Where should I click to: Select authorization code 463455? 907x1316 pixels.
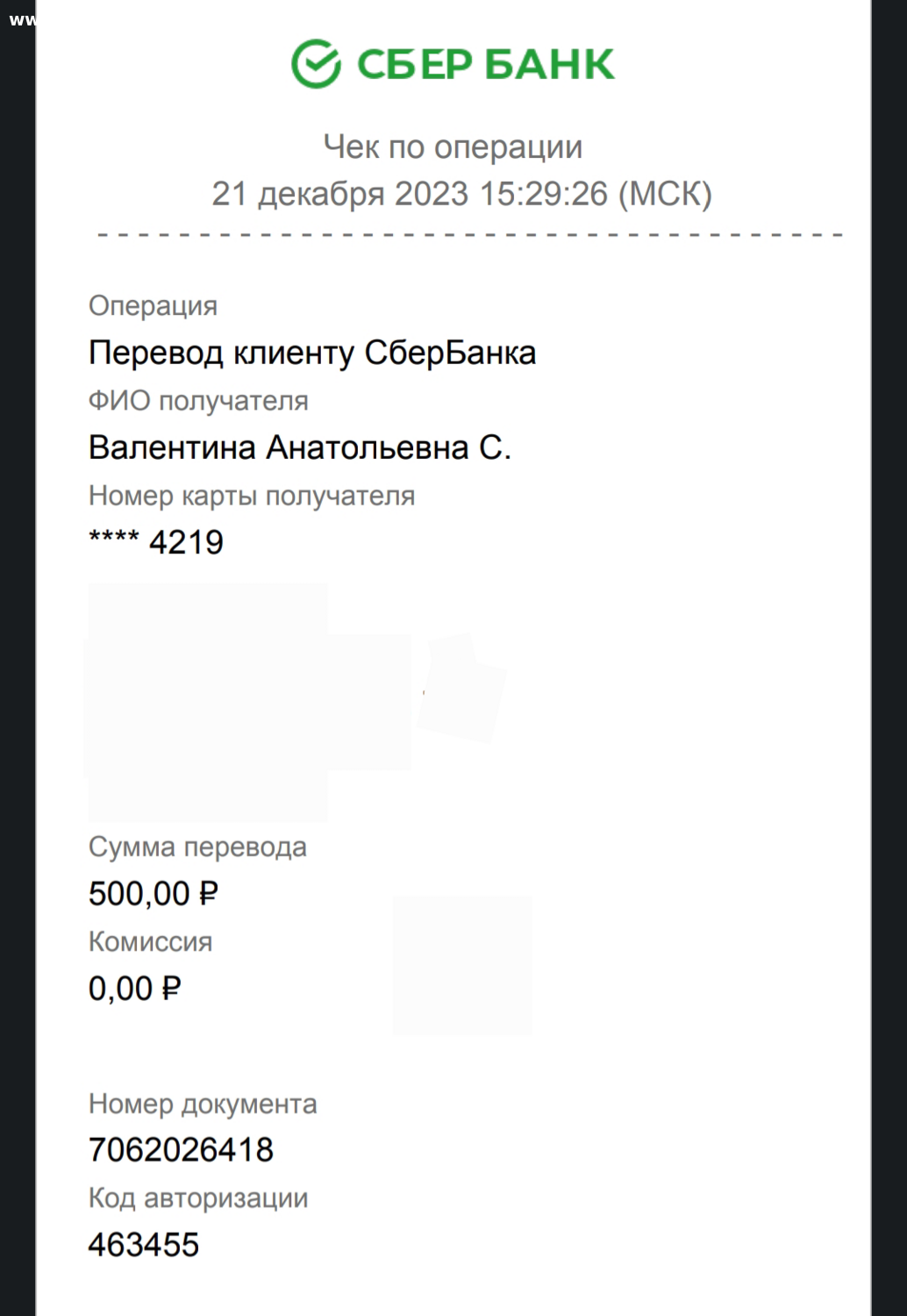point(144,1245)
